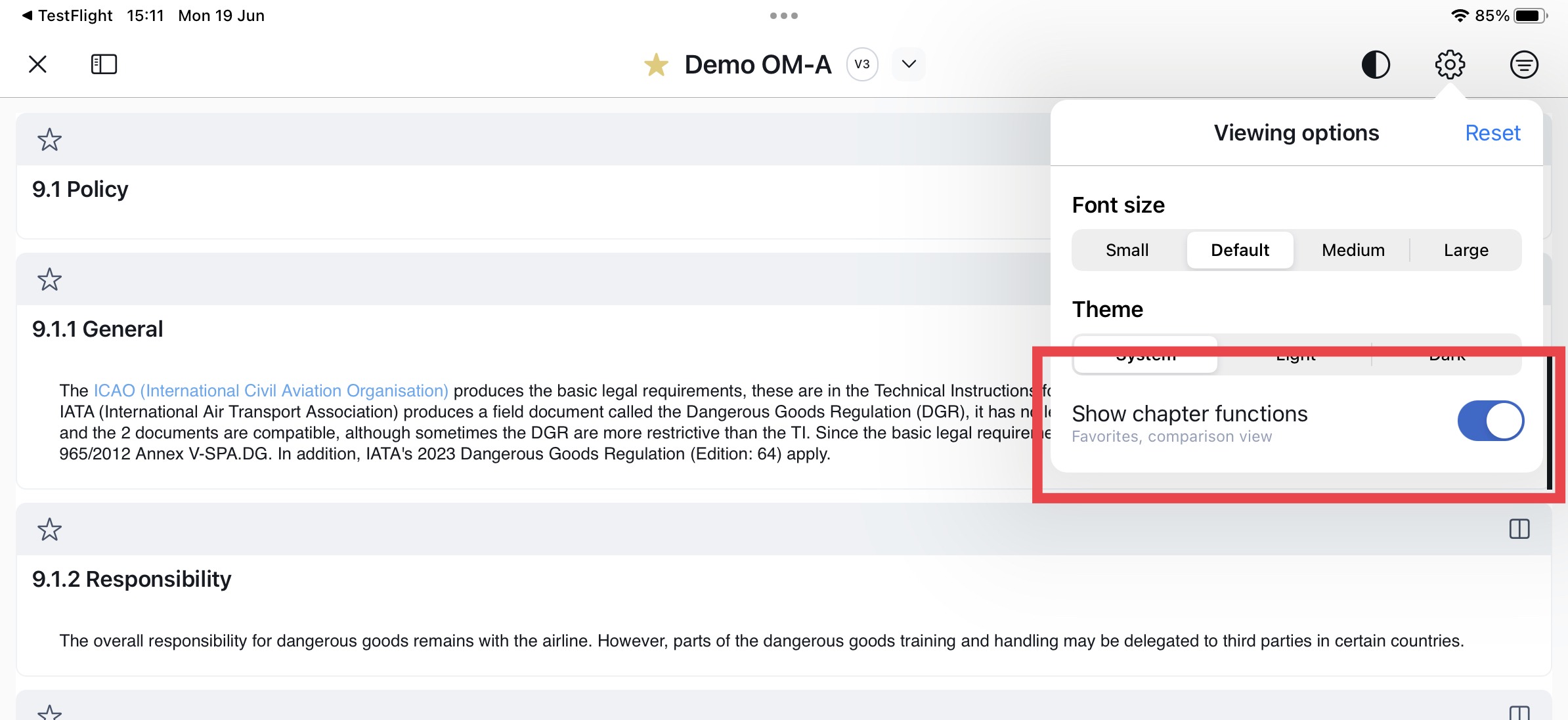Viewport: 1568px width, 720px height.
Task: Select Large font size
Action: point(1466,250)
